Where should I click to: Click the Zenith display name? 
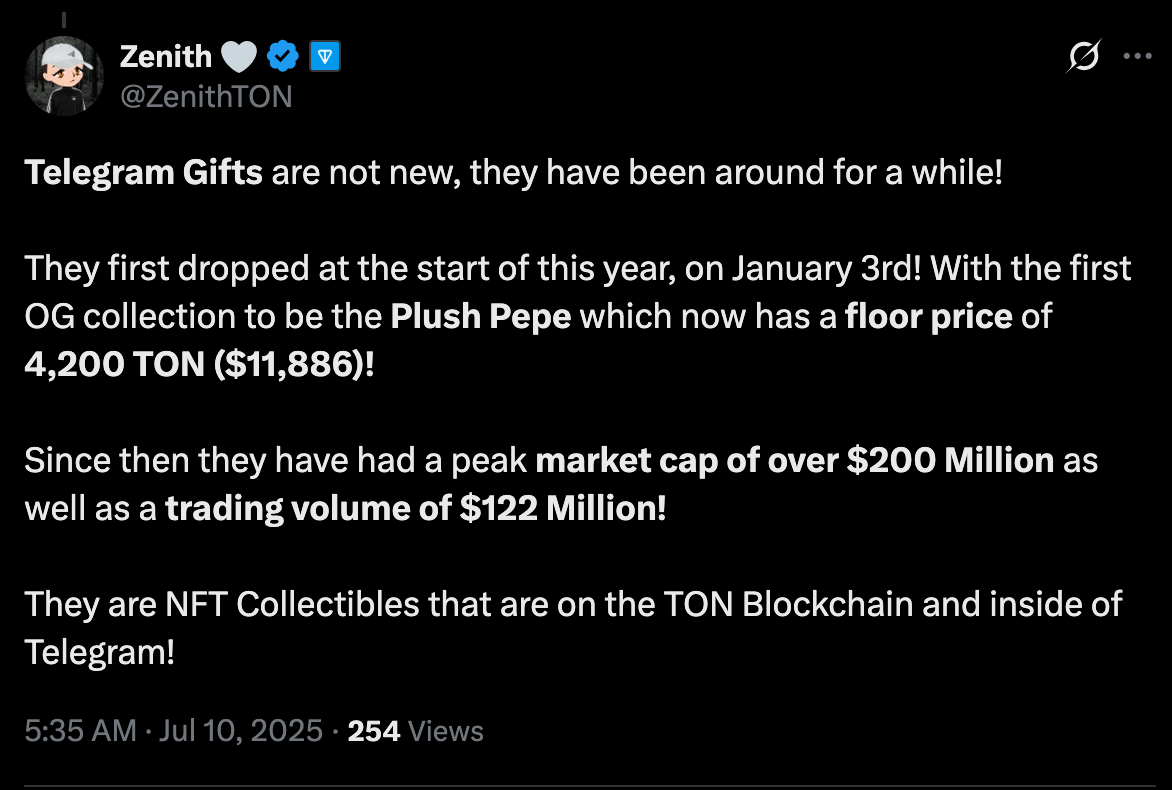(166, 57)
